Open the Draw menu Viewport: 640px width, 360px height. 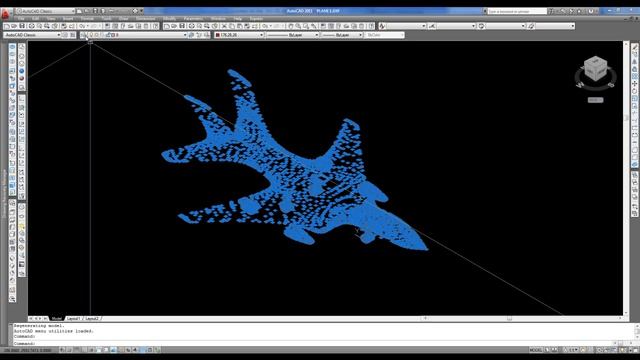123,19
